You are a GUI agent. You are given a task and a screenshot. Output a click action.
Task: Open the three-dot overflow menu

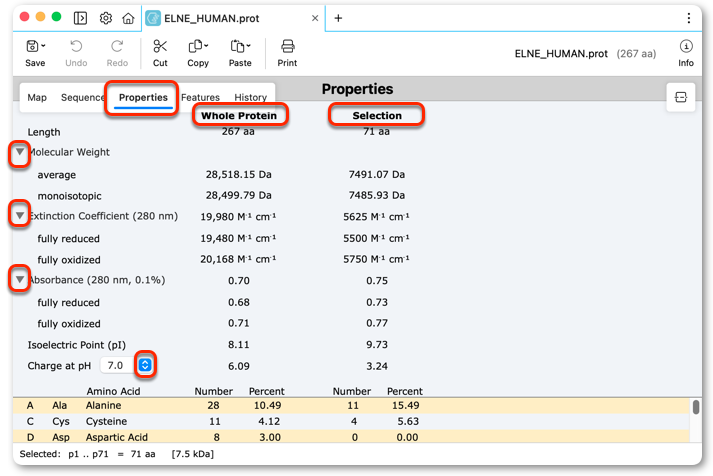point(688,18)
